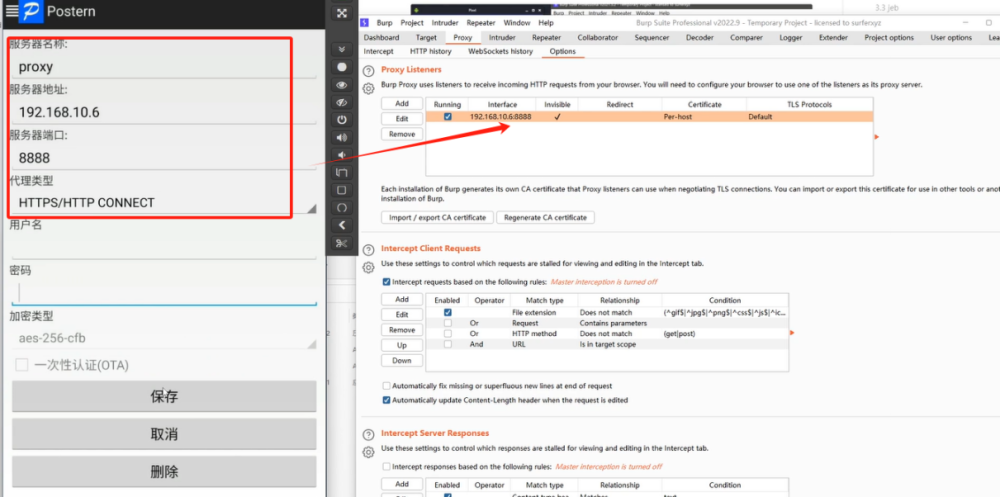1000x497 pixels.
Task: Open gear options for Intercept Client Requests
Action: [x=368, y=267]
